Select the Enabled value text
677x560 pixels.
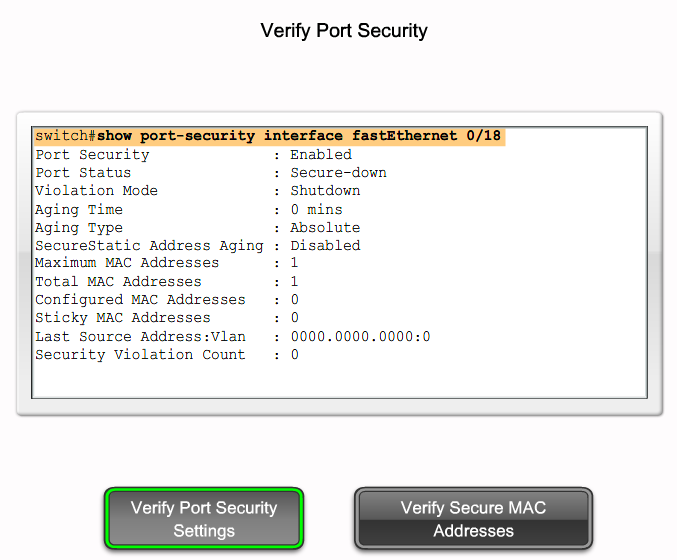(x=321, y=155)
